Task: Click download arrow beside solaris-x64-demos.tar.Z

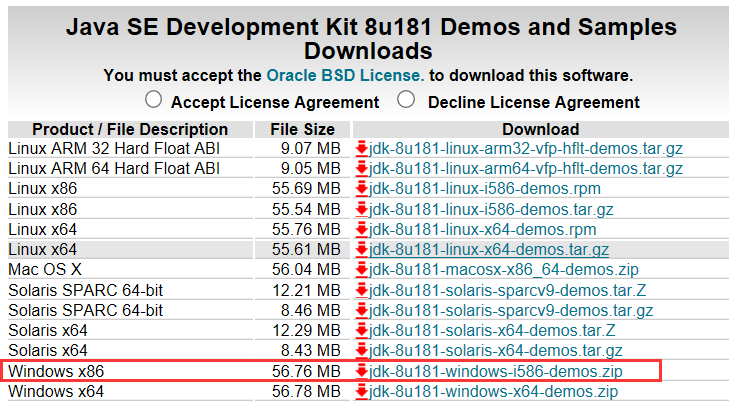Action: pos(362,330)
